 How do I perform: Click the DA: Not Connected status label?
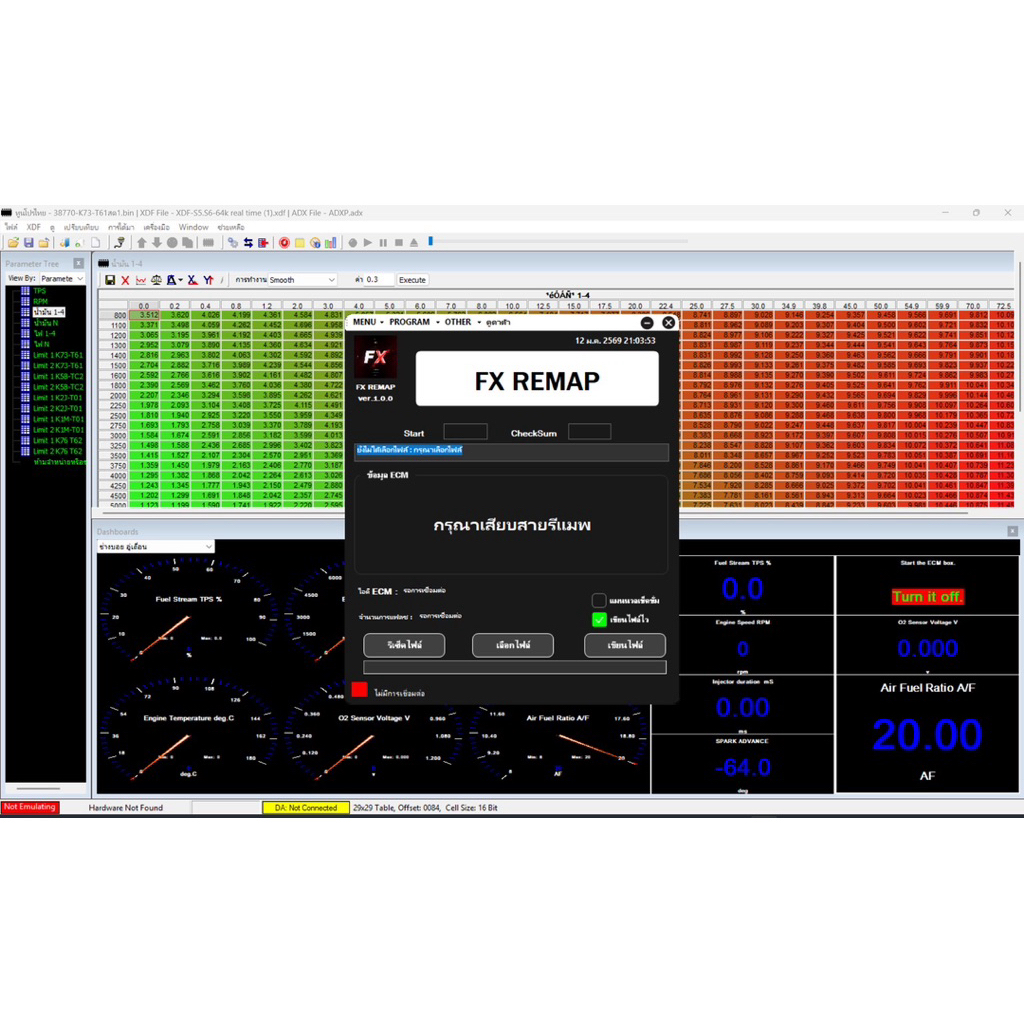(x=306, y=808)
